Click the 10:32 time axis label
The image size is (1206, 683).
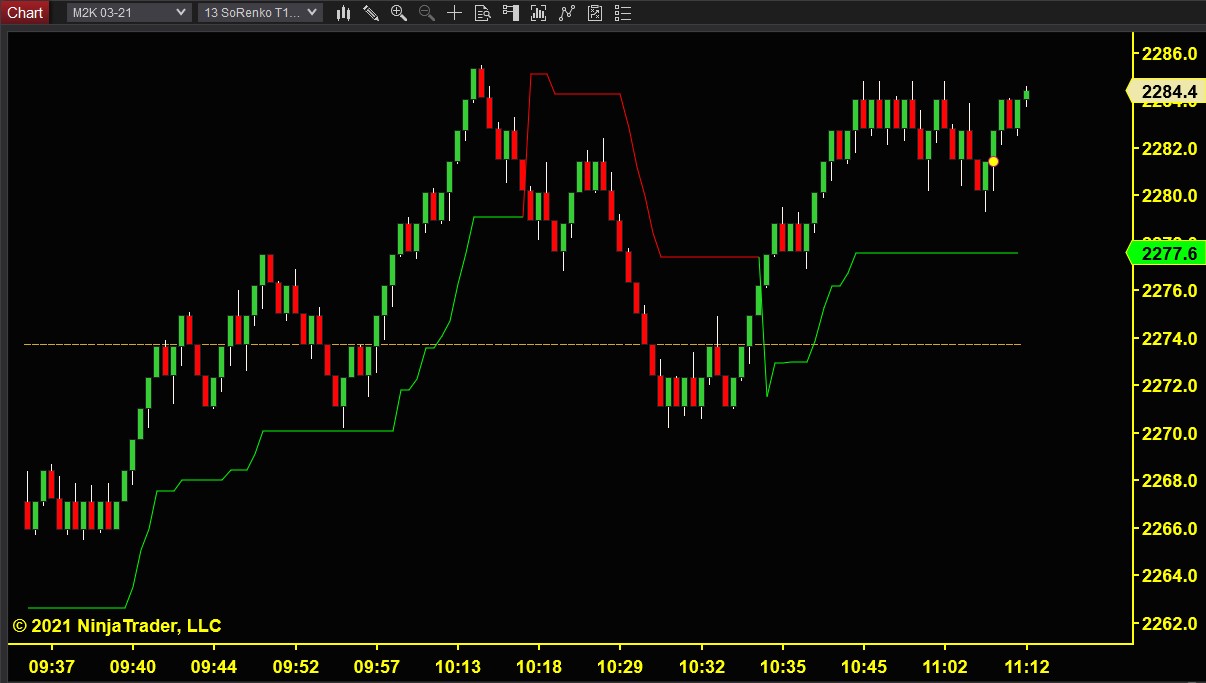(x=700, y=666)
